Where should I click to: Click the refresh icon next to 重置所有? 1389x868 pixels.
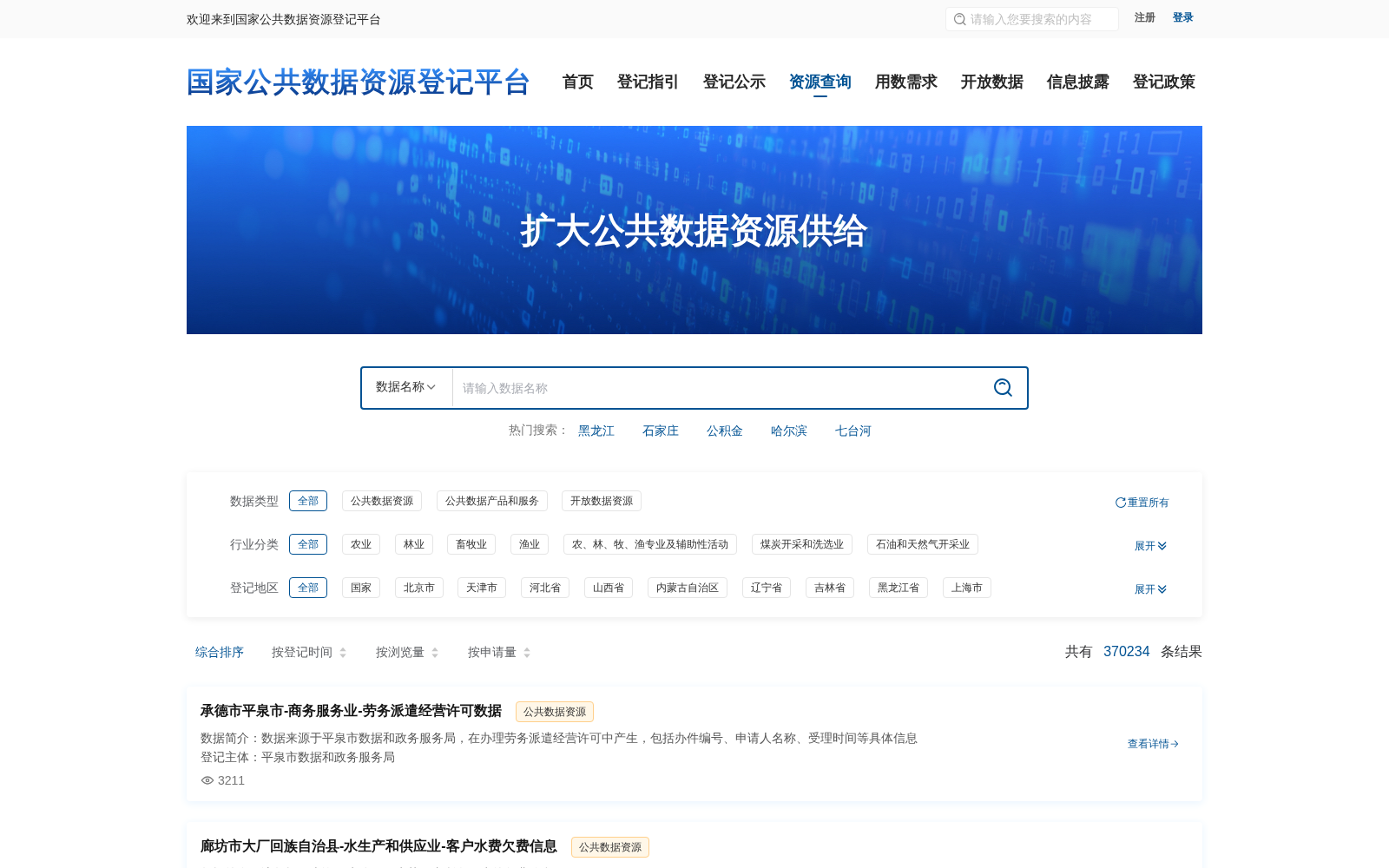pos(1120,502)
